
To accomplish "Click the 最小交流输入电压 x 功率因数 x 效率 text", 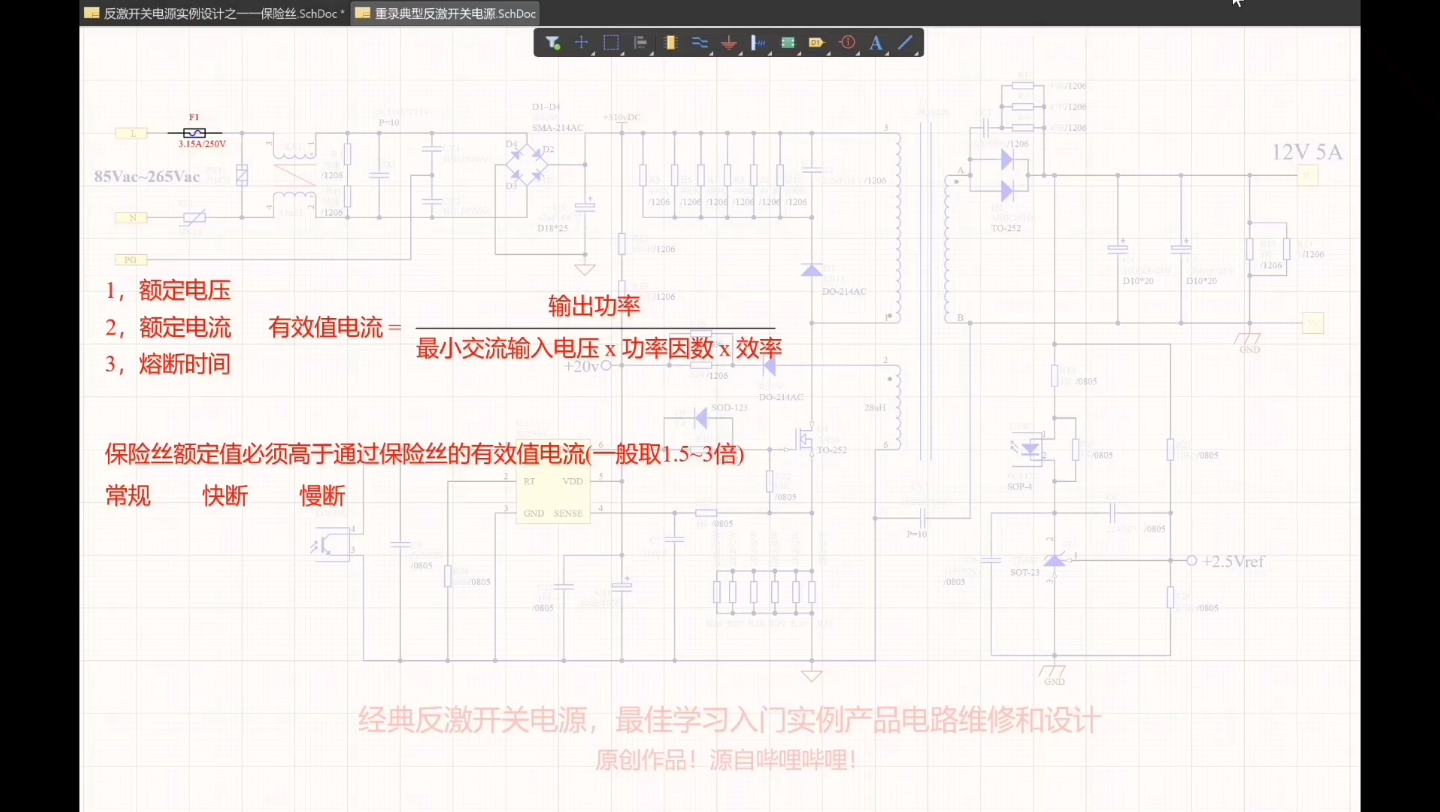I will click(x=599, y=348).
